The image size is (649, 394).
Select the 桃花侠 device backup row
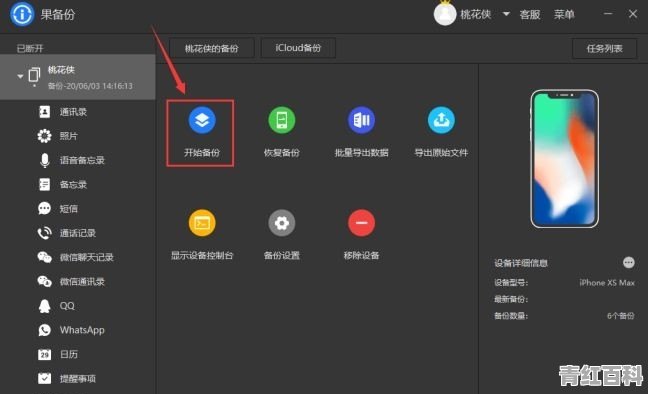coord(78,77)
